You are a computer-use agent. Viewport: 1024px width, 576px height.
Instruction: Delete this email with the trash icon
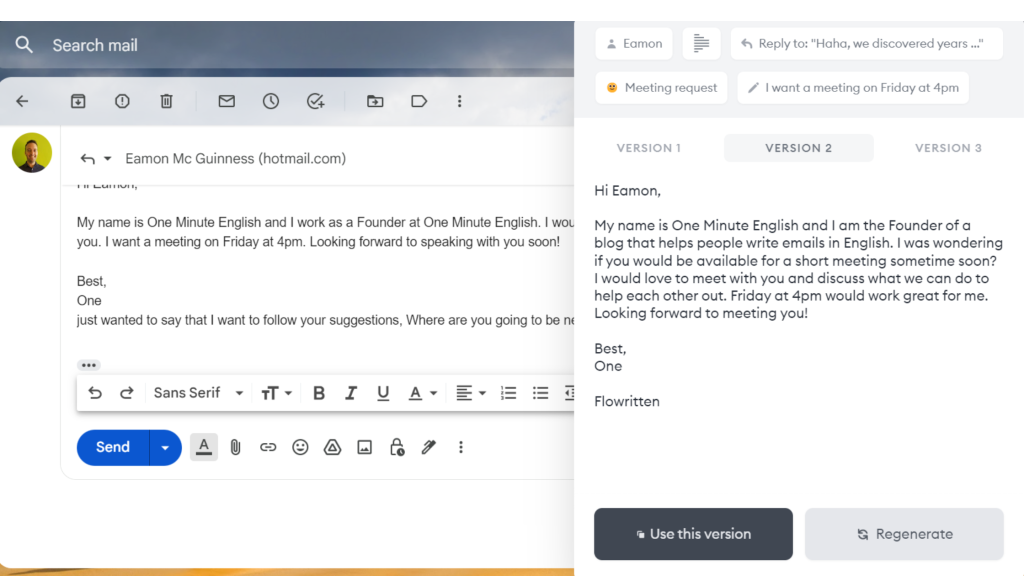click(166, 101)
